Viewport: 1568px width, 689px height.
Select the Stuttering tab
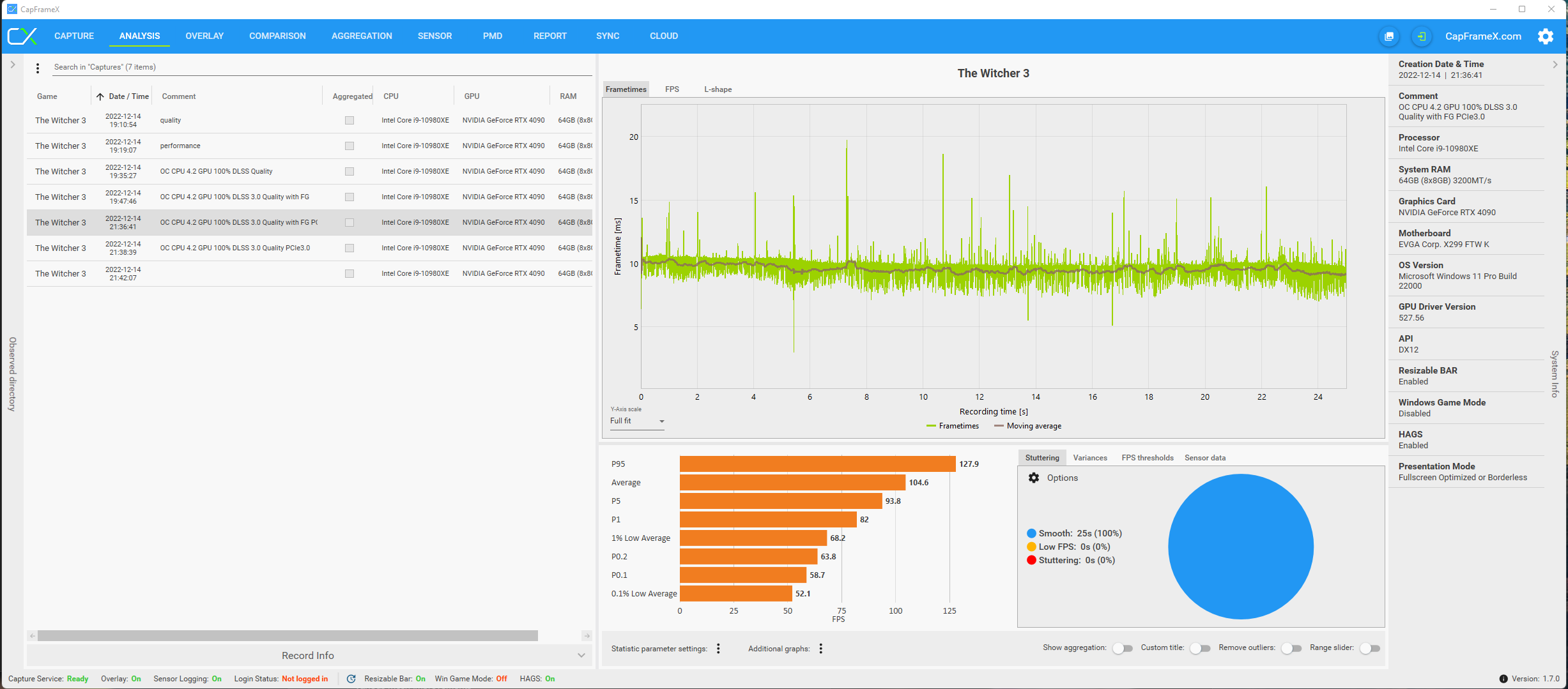point(1042,458)
